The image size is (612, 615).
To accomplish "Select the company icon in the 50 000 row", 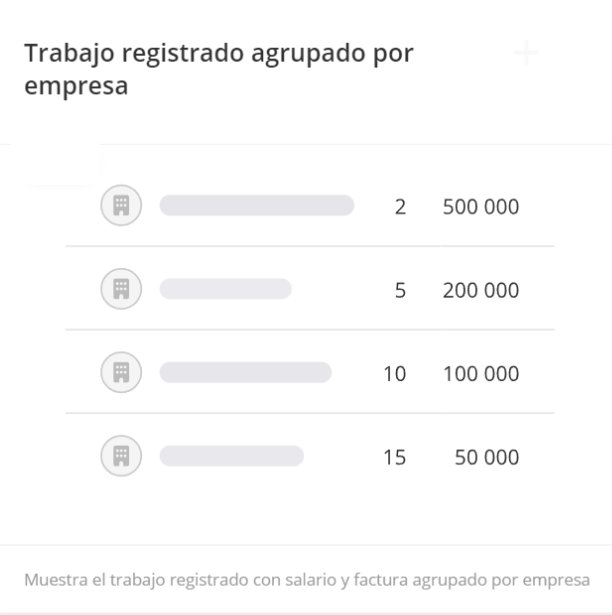I will click(121, 457).
